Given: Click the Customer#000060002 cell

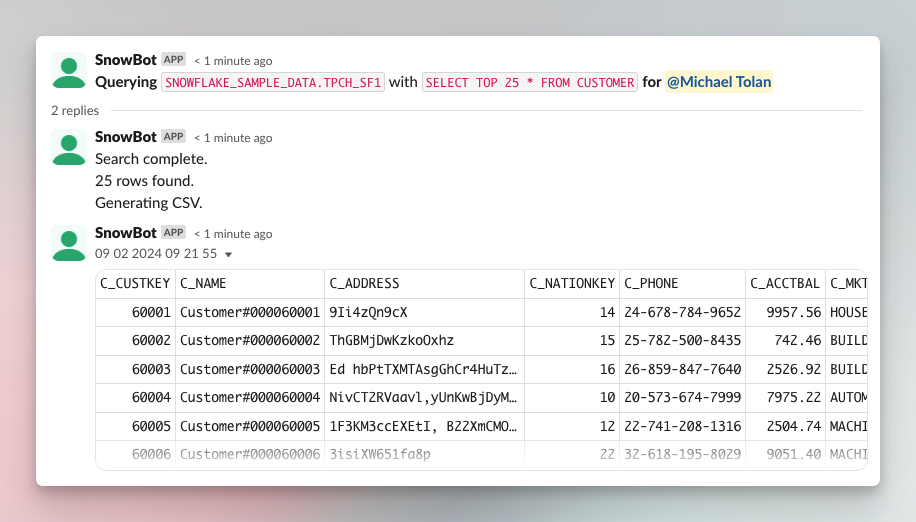Looking at the screenshot, I should pos(250,340).
